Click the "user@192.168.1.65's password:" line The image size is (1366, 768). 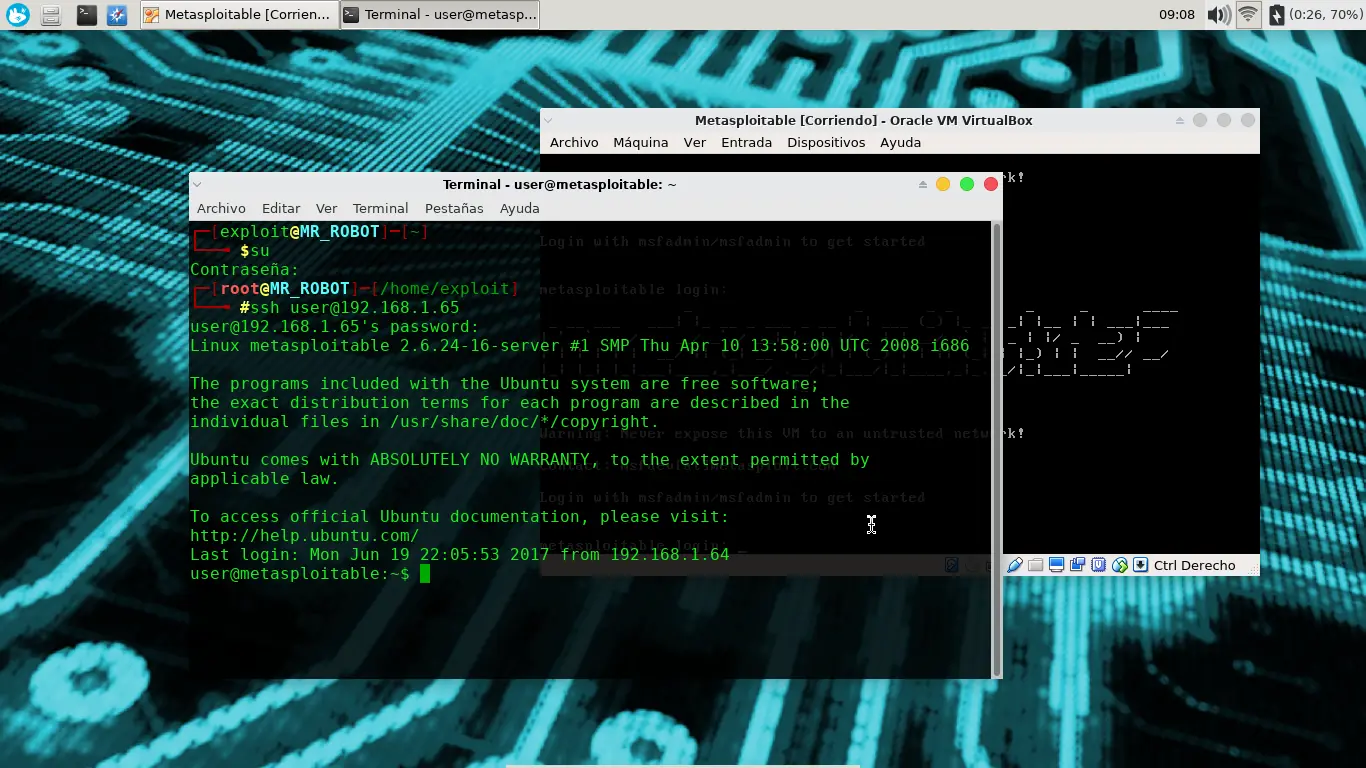335,327
